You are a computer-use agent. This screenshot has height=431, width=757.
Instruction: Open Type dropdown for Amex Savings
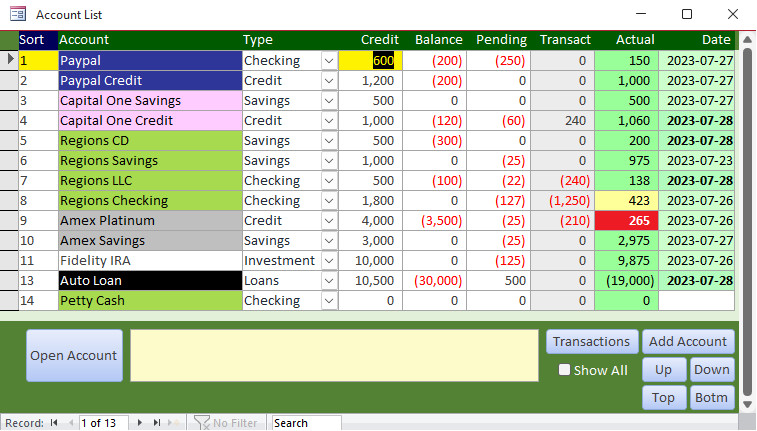click(x=329, y=241)
